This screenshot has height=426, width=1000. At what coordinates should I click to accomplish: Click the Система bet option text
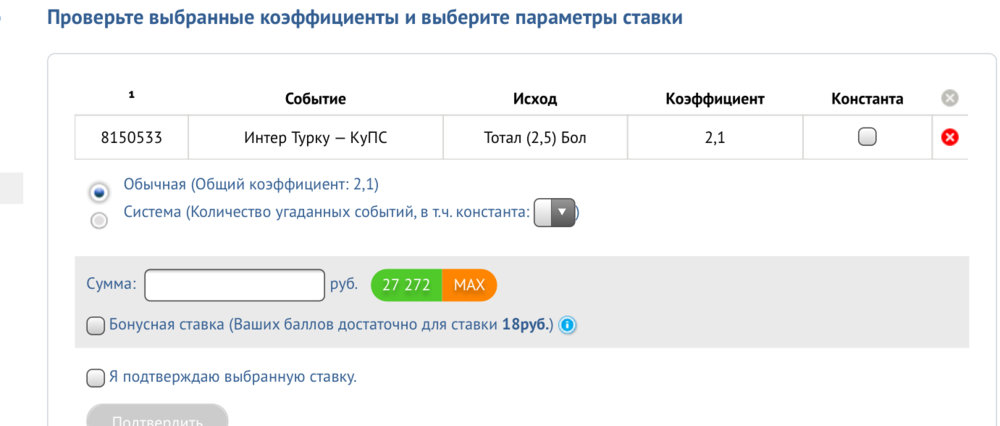pyautogui.click(x=327, y=212)
